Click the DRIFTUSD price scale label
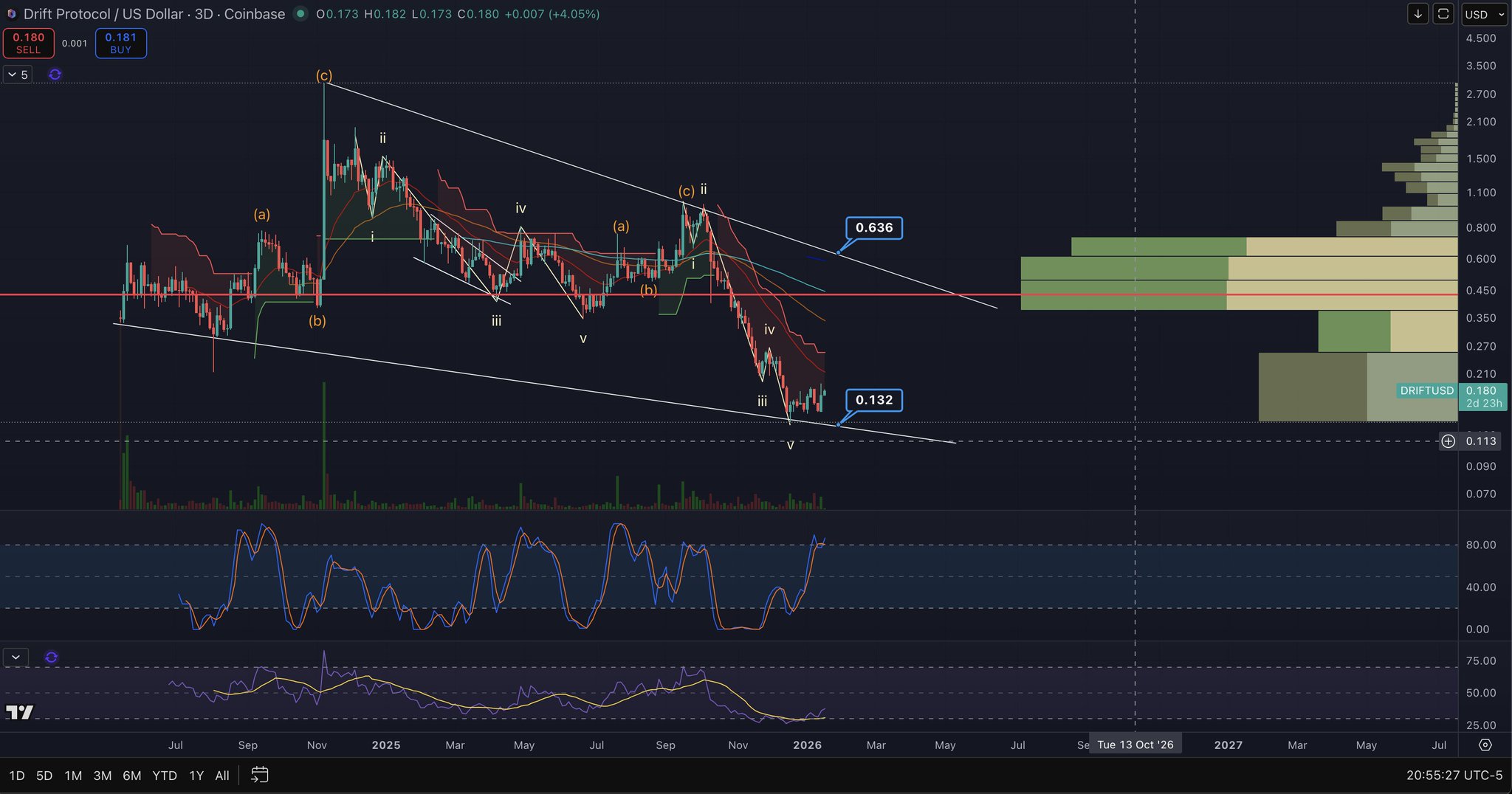1512x794 pixels. 1427,391
